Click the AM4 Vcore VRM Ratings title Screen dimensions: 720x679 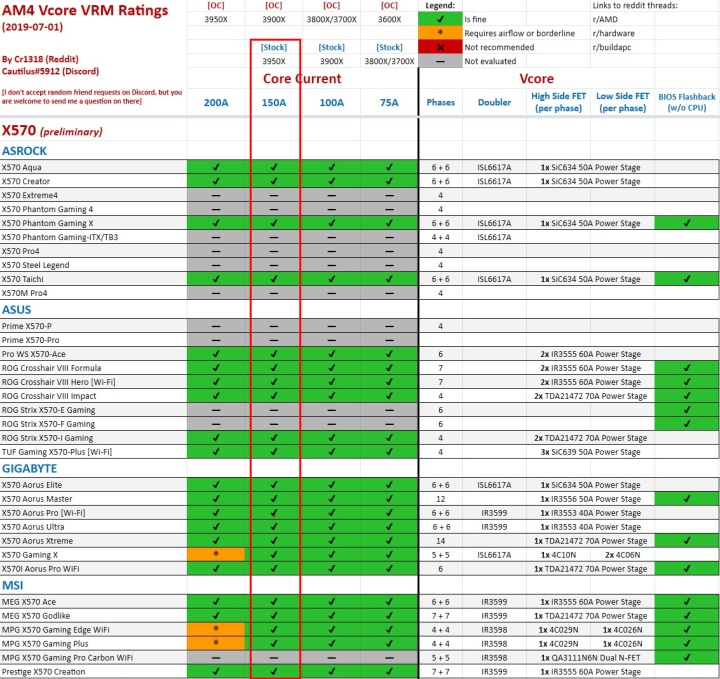pos(85,10)
